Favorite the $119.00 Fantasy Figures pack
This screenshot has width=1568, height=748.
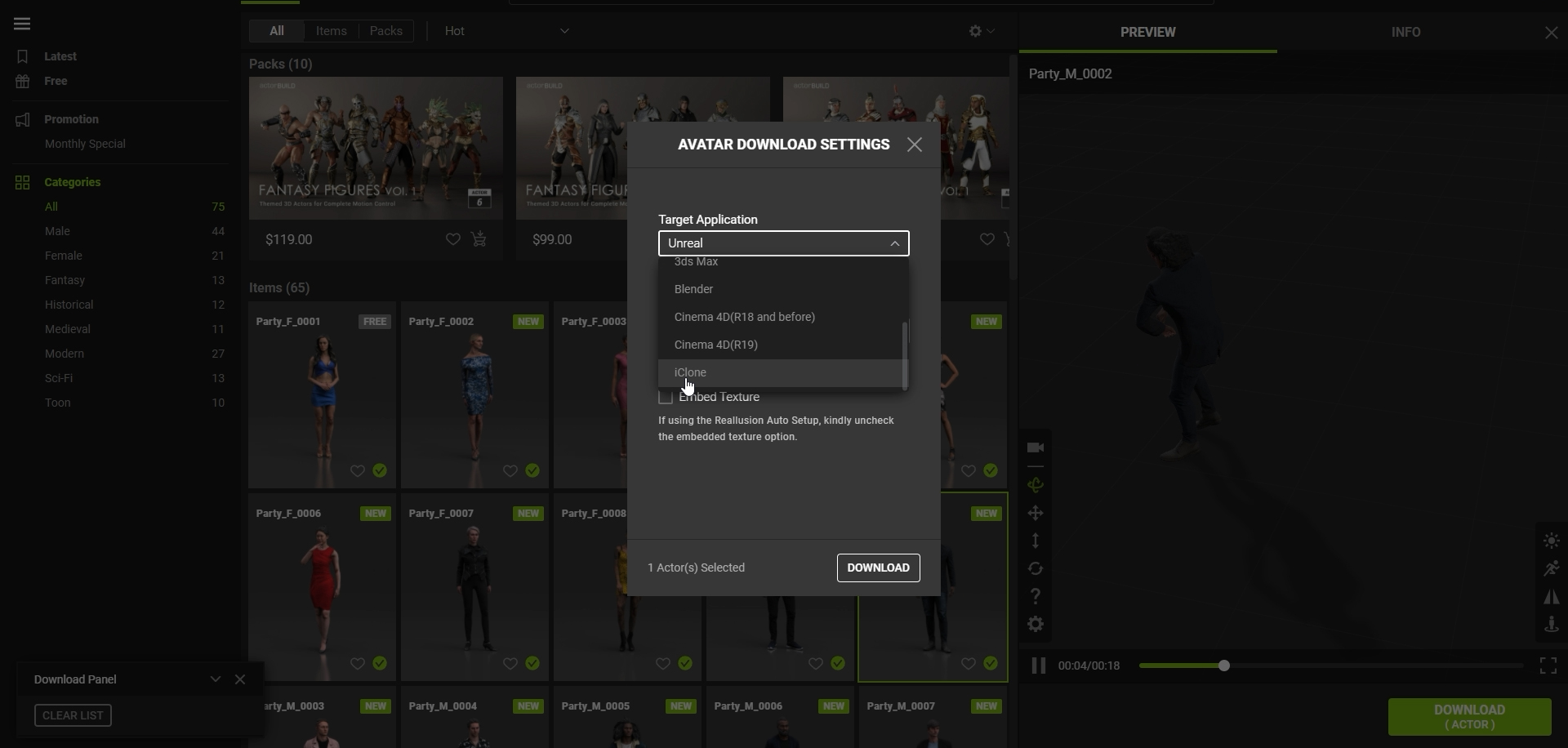tap(452, 239)
